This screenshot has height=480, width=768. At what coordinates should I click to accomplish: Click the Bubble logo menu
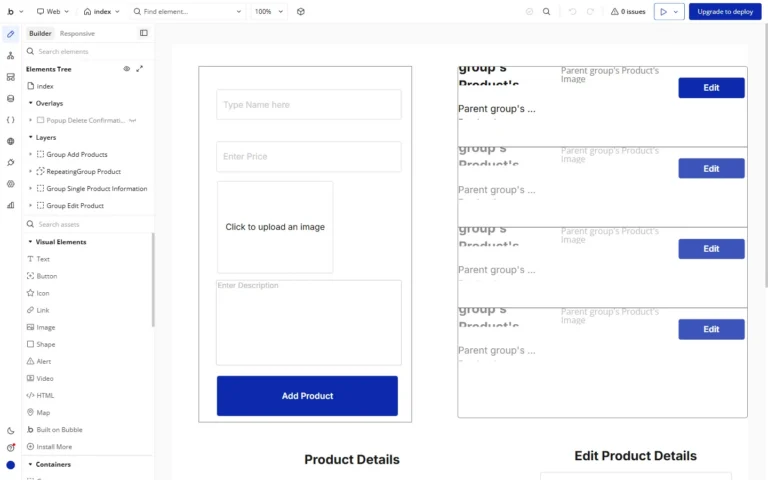coord(14,11)
